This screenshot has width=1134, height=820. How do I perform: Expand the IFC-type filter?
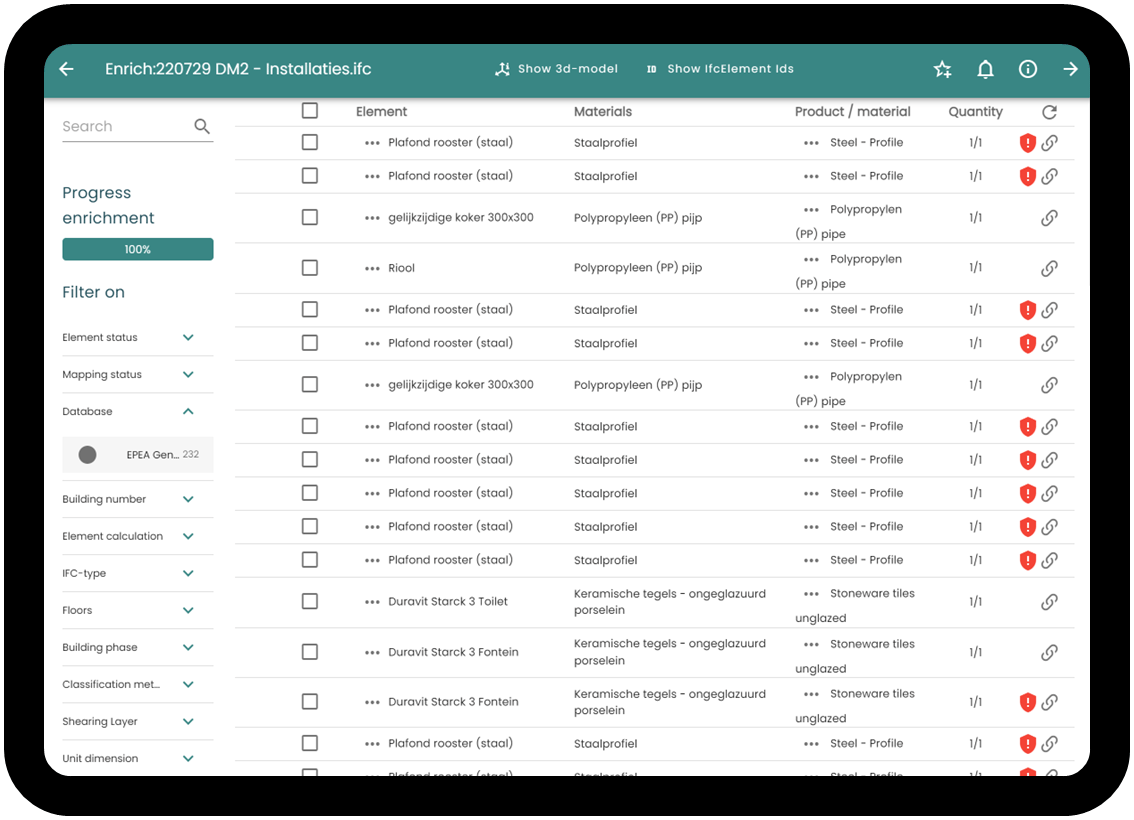click(x=188, y=573)
